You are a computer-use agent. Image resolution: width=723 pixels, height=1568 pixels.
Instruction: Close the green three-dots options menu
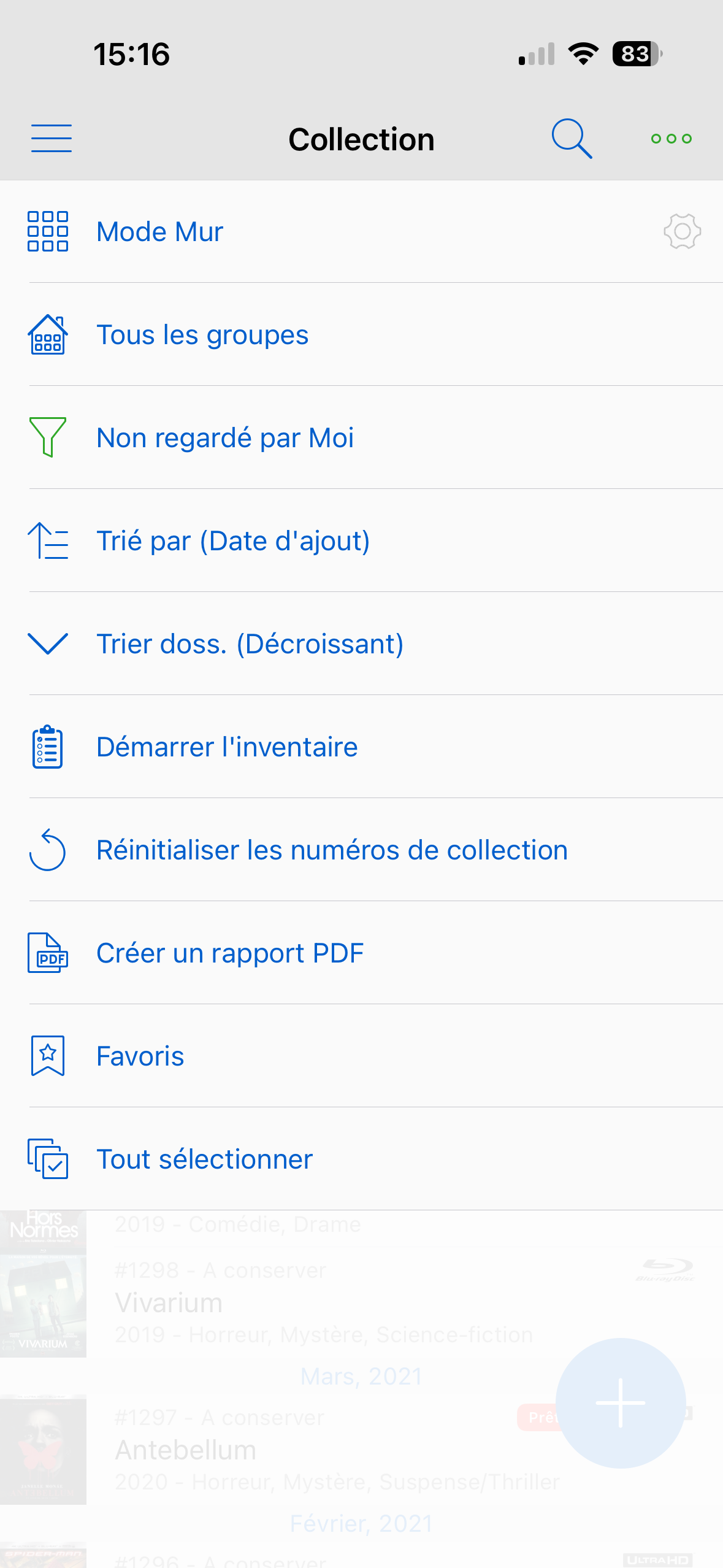coord(671,139)
